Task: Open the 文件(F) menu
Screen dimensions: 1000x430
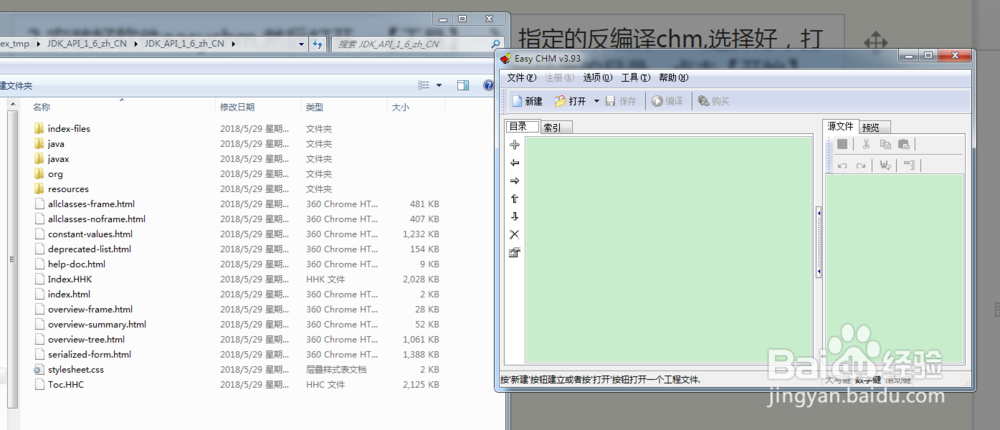Action: point(522,78)
